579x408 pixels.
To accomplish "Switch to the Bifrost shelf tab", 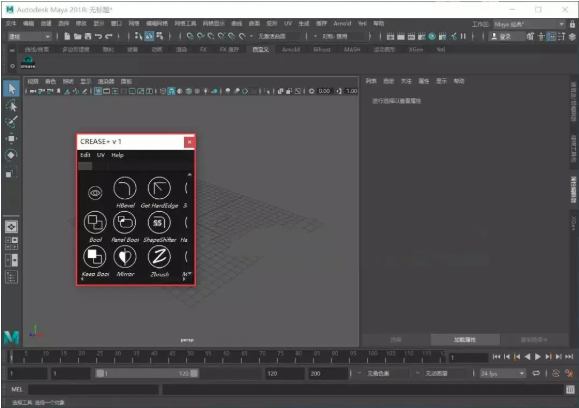I will coord(322,49).
